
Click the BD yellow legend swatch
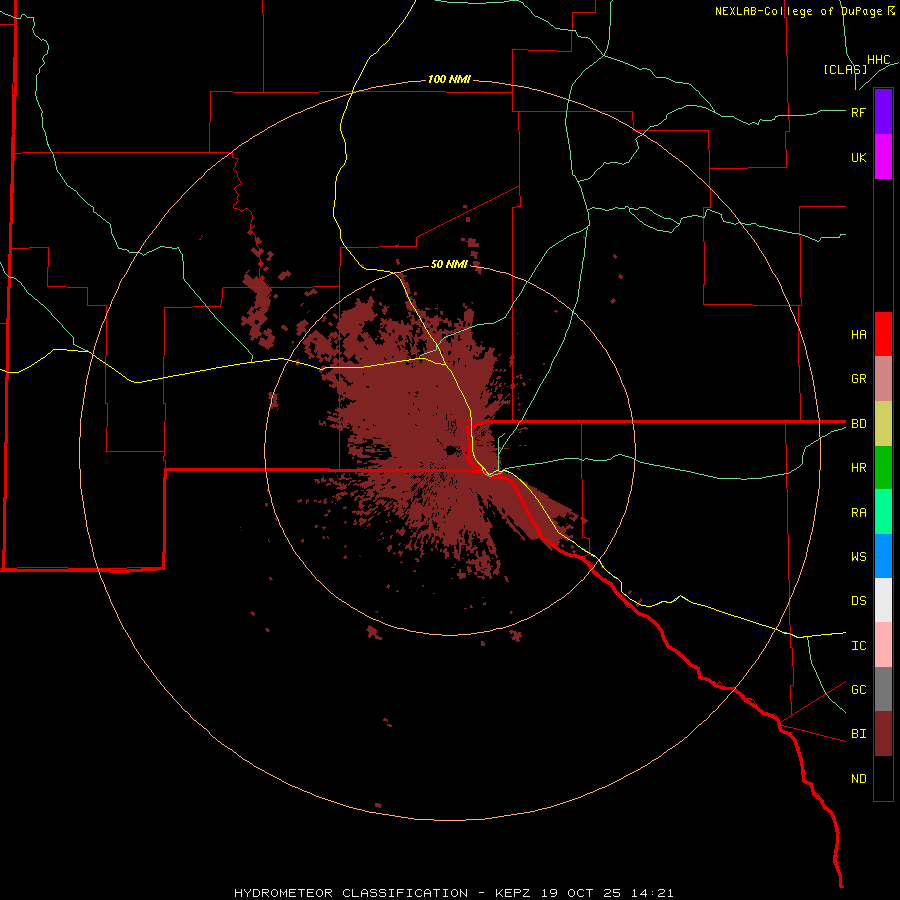pos(883,424)
